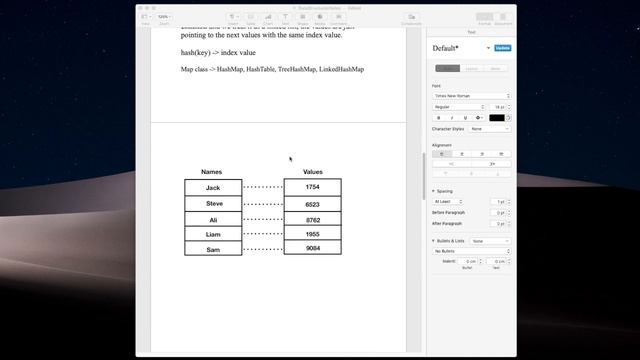The image size is (640, 360).
Task: Align text to middle vertically
Action: [x=471, y=173]
